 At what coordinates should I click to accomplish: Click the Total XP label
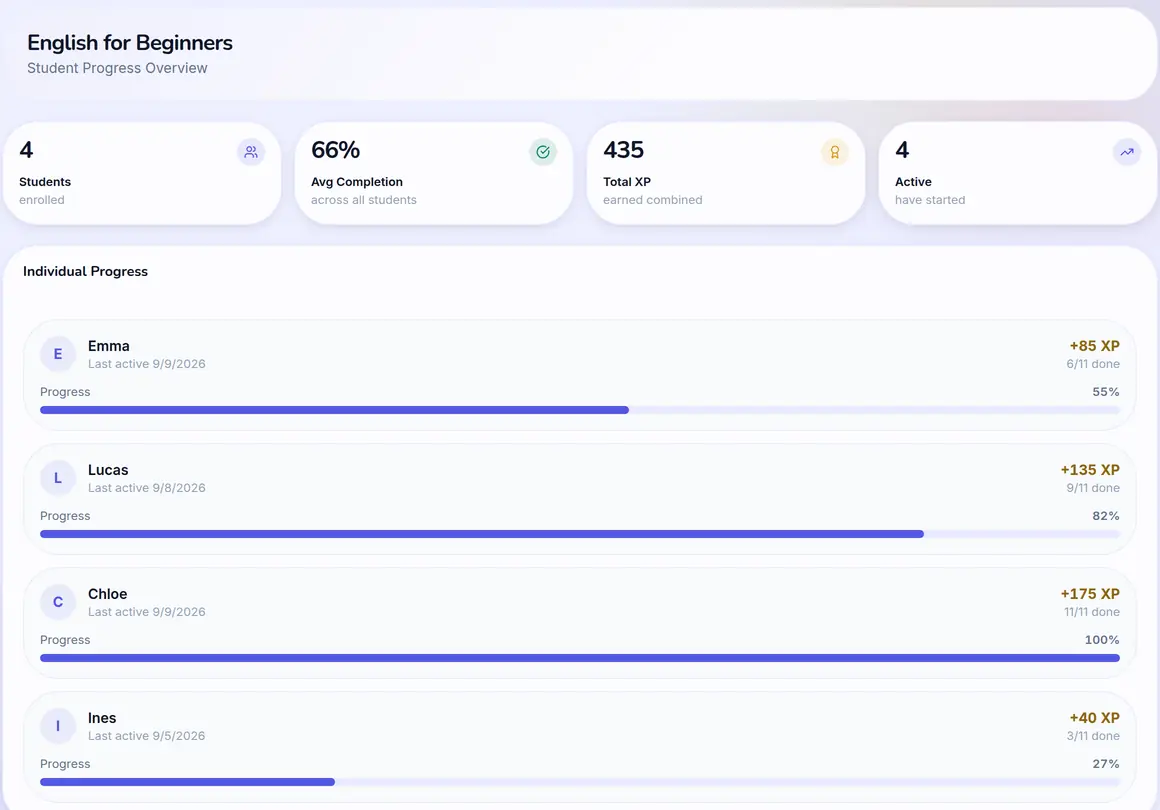(x=627, y=182)
